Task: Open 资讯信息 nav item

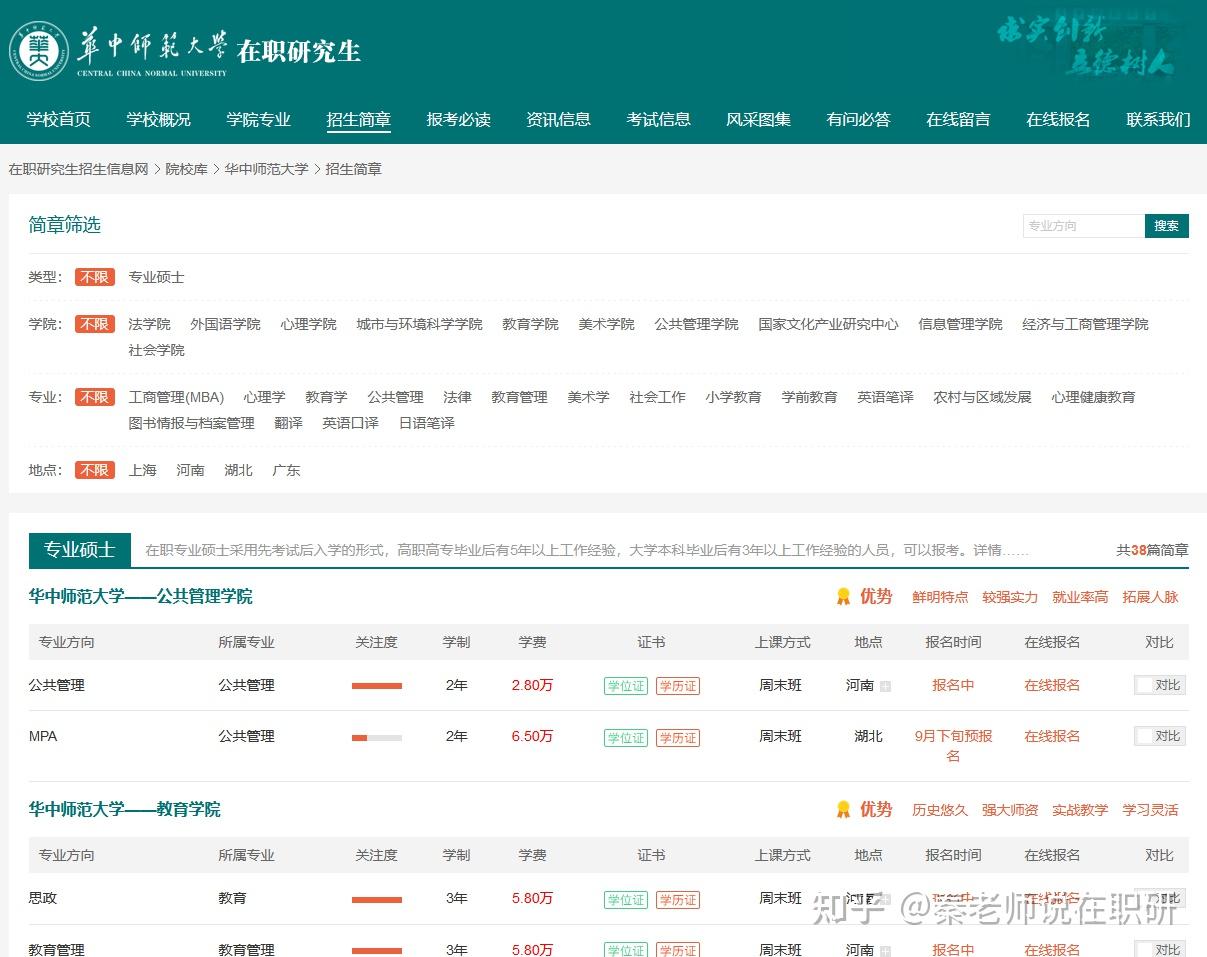Action: pyautogui.click(x=559, y=119)
